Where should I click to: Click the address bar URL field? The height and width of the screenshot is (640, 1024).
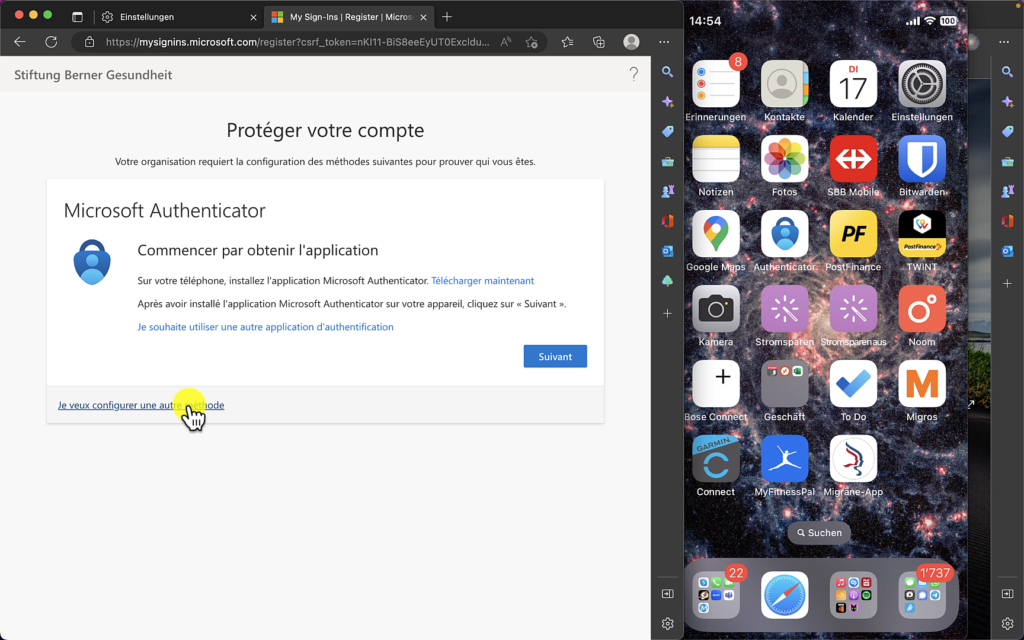(x=297, y=42)
